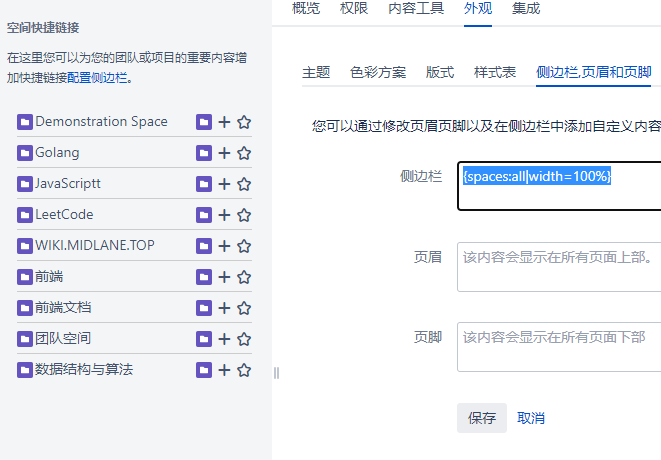Open the 样式表 sub-tab

495,72
